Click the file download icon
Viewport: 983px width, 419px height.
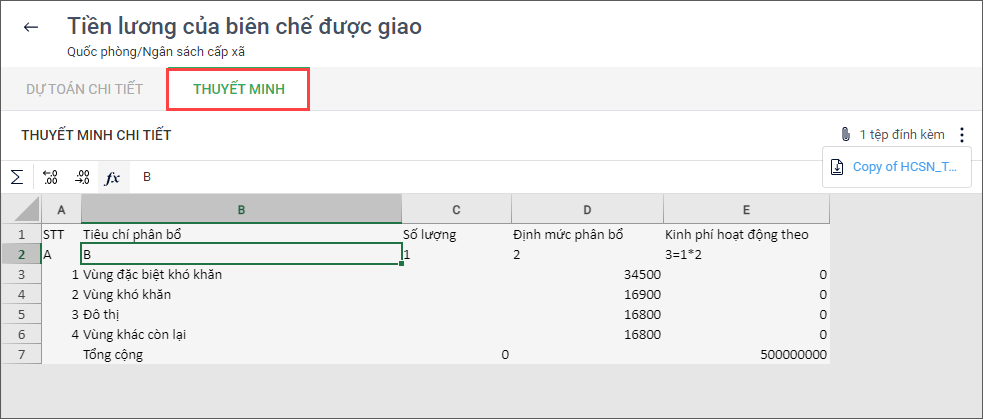(837, 167)
